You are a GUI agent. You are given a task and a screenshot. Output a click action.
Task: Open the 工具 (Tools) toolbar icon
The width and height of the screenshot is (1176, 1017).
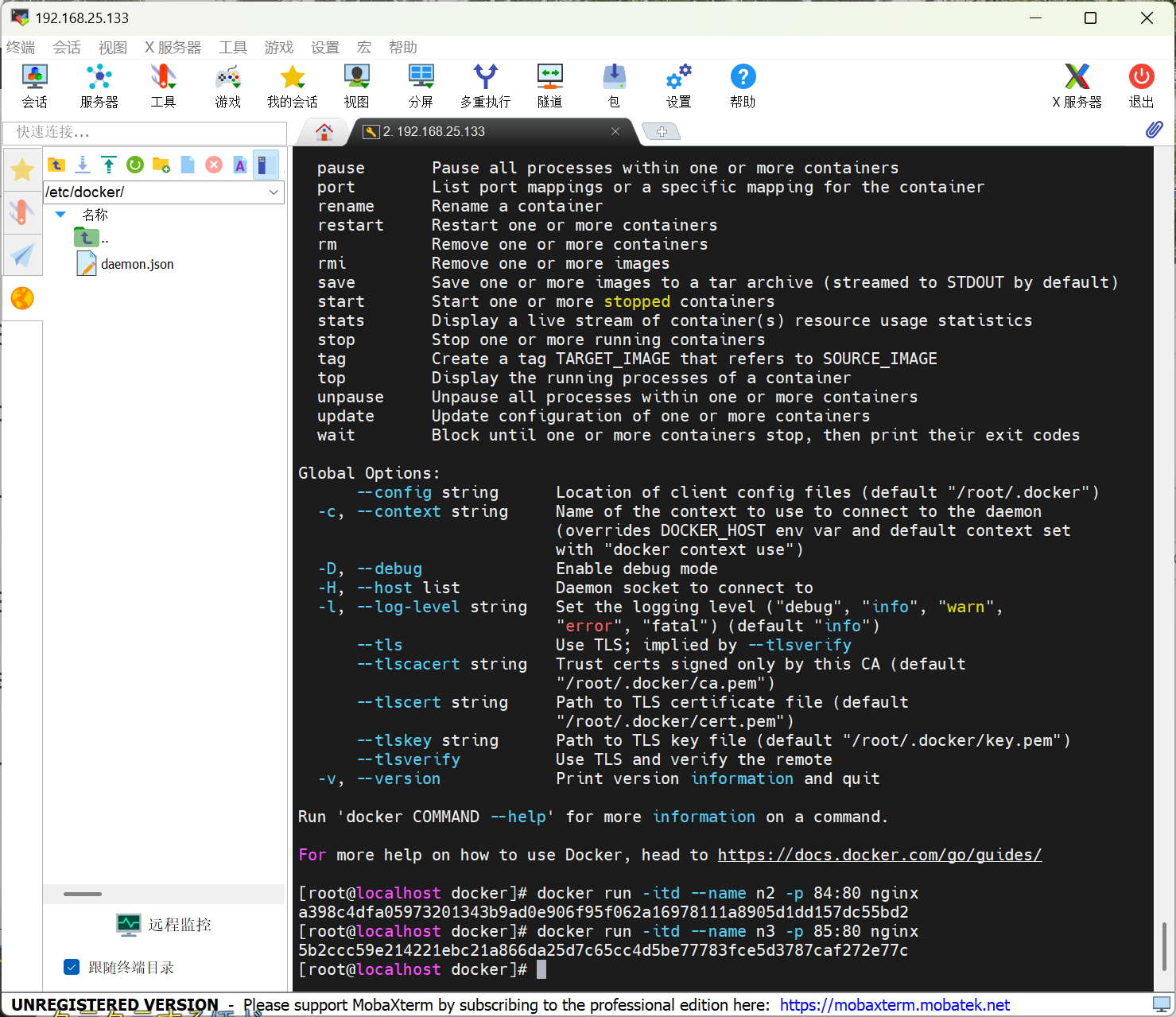163,86
